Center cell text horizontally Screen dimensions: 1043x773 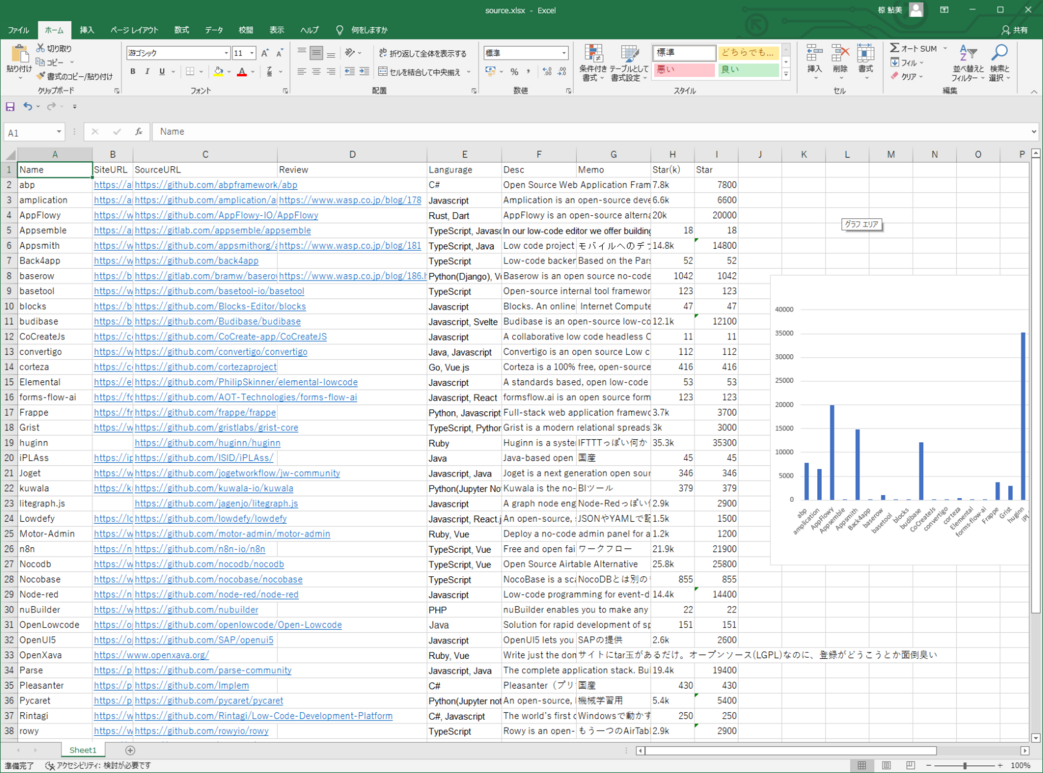click(x=316, y=72)
